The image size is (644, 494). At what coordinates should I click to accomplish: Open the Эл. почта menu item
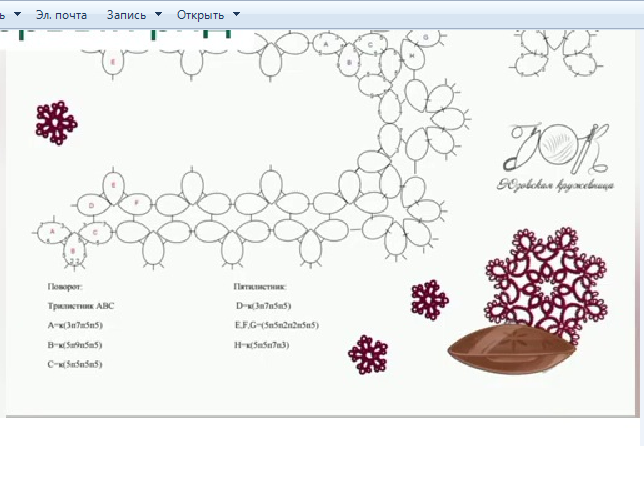(61, 15)
